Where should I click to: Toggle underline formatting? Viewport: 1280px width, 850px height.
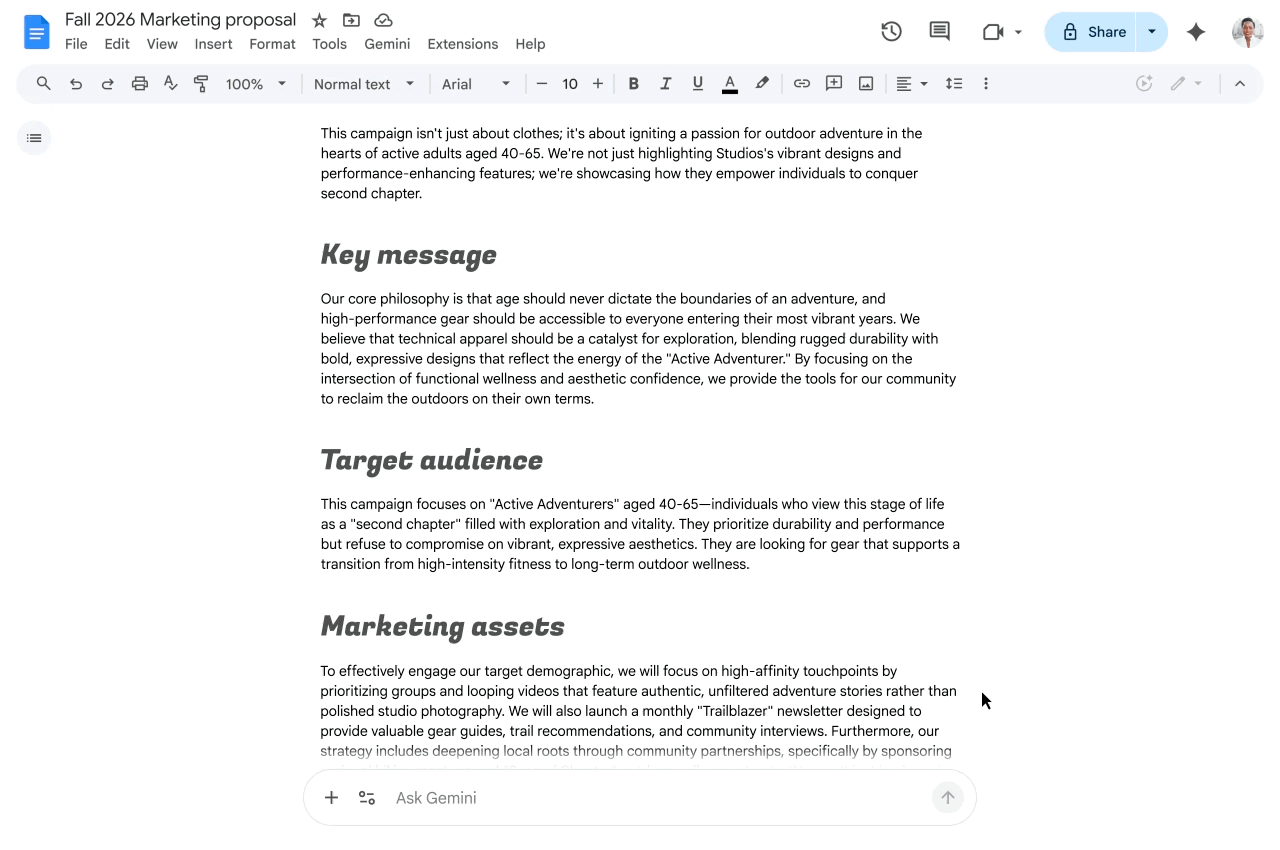tap(697, 84)
